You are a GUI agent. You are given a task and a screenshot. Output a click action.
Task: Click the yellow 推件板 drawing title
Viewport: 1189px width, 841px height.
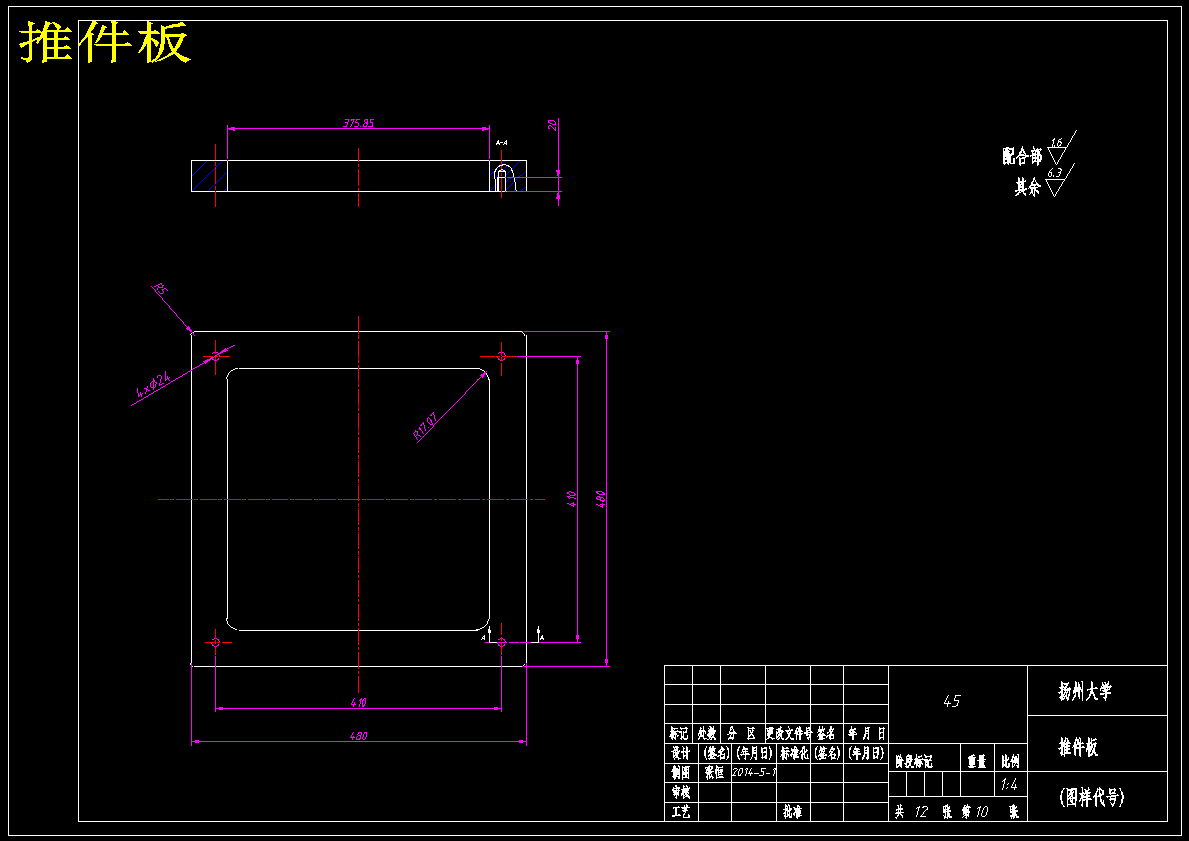(x=105, y=42)
